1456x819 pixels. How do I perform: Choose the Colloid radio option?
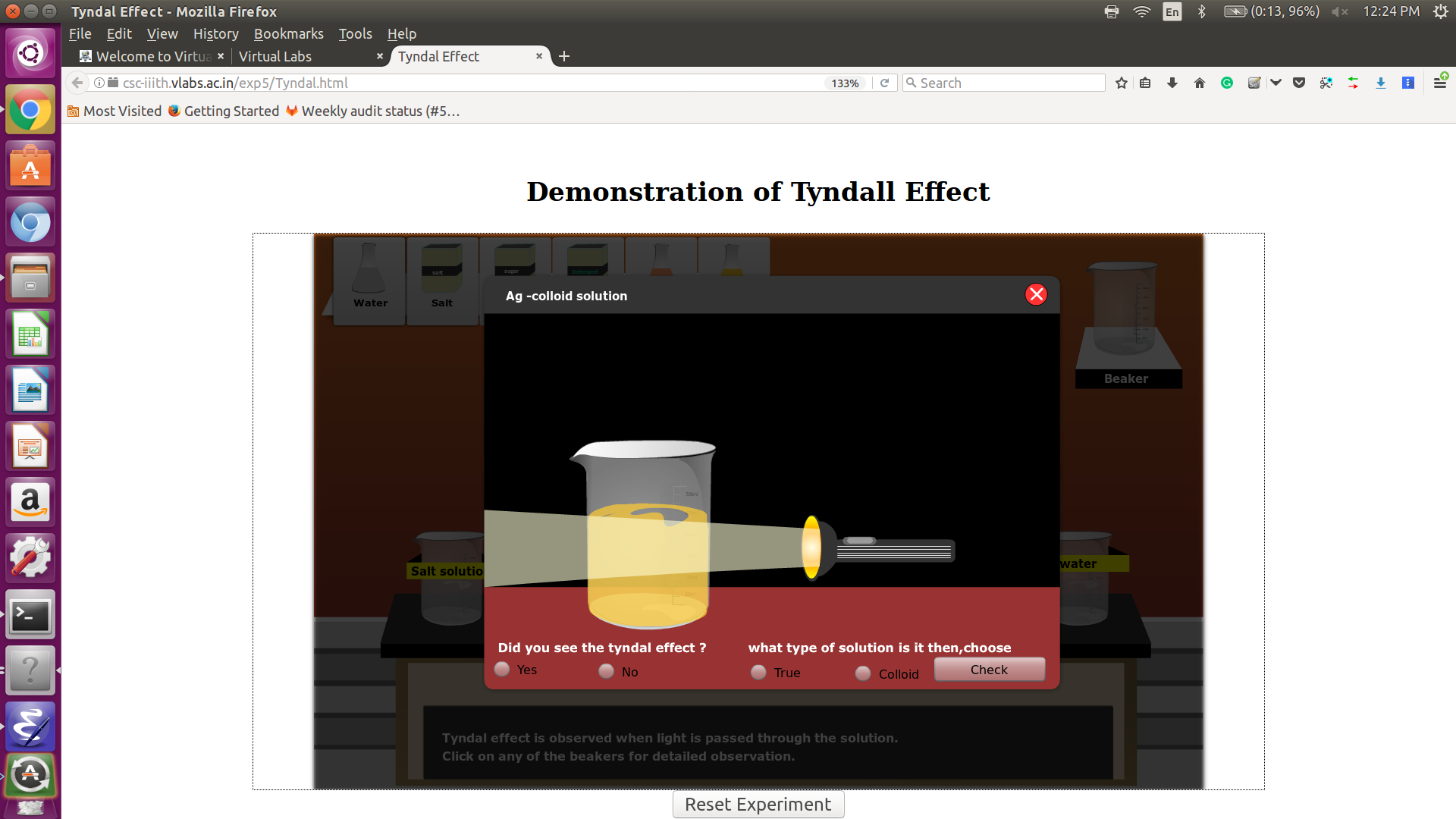click(863, 673)
